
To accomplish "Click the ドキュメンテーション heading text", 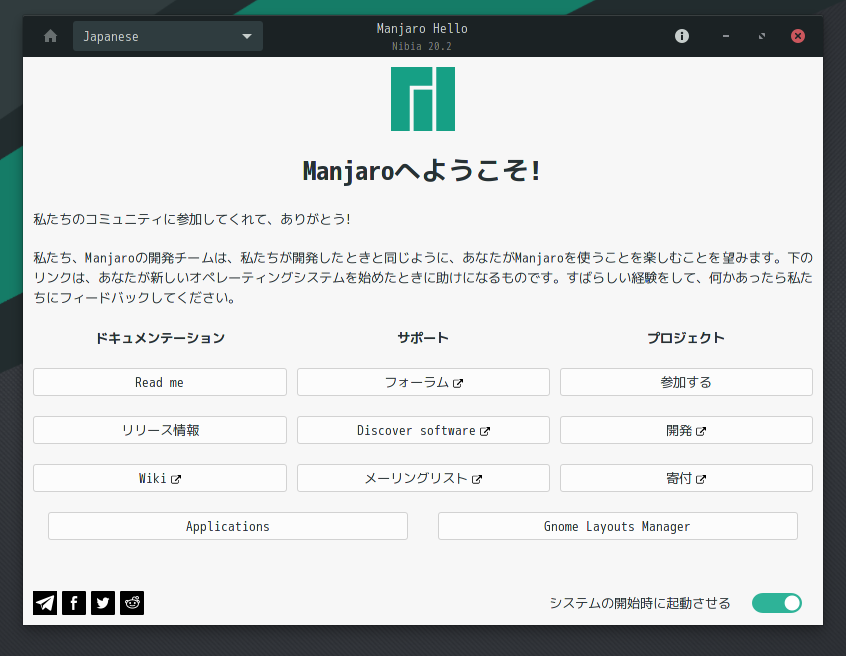I will pyautogui.click(x=160, y=338).
